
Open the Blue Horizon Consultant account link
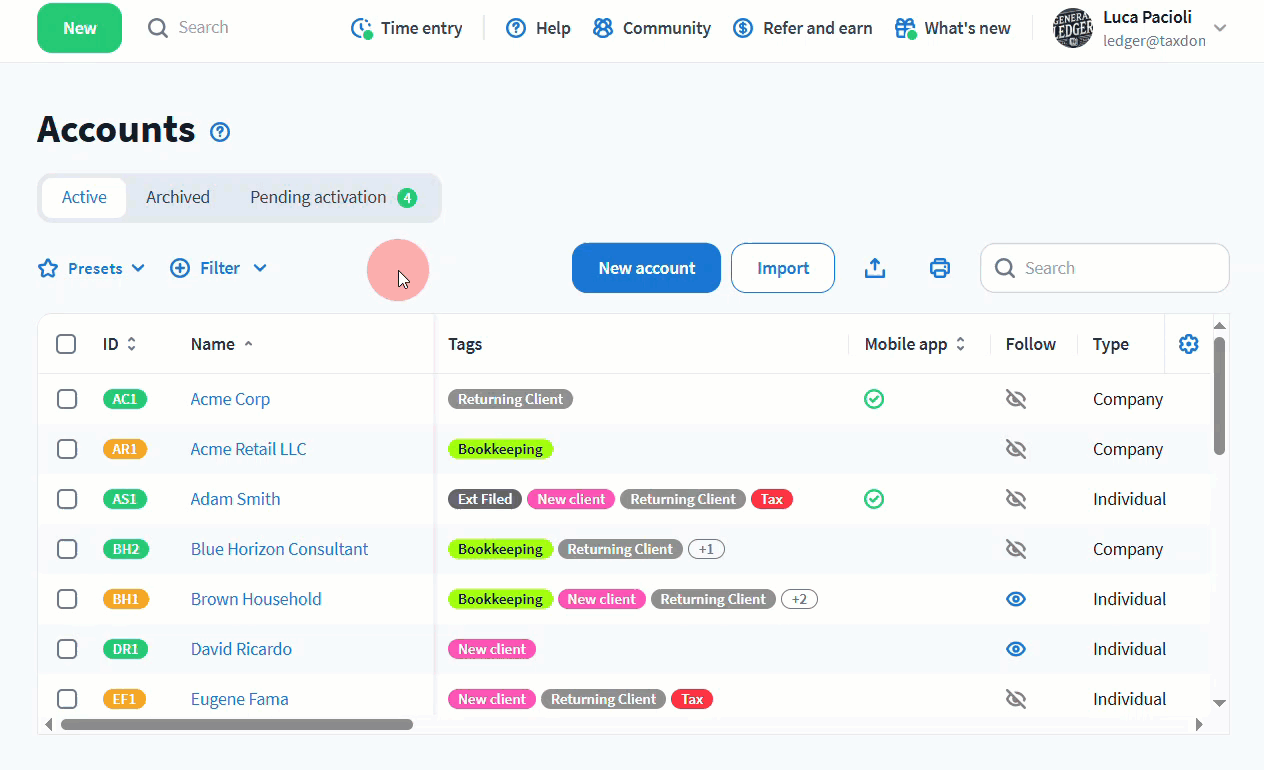[279, 549]
